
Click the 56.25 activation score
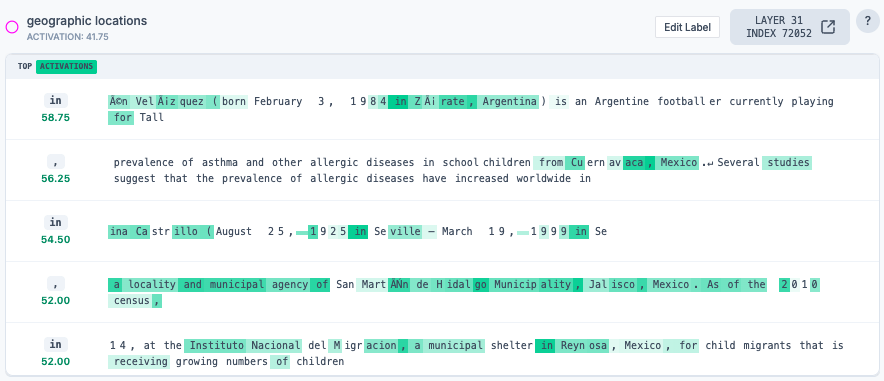55,179
